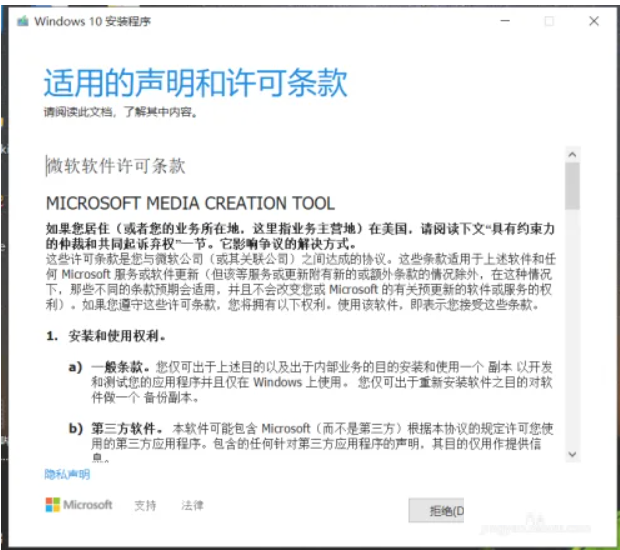
Task: Open the 支持 support link
Action: (145, 505)
